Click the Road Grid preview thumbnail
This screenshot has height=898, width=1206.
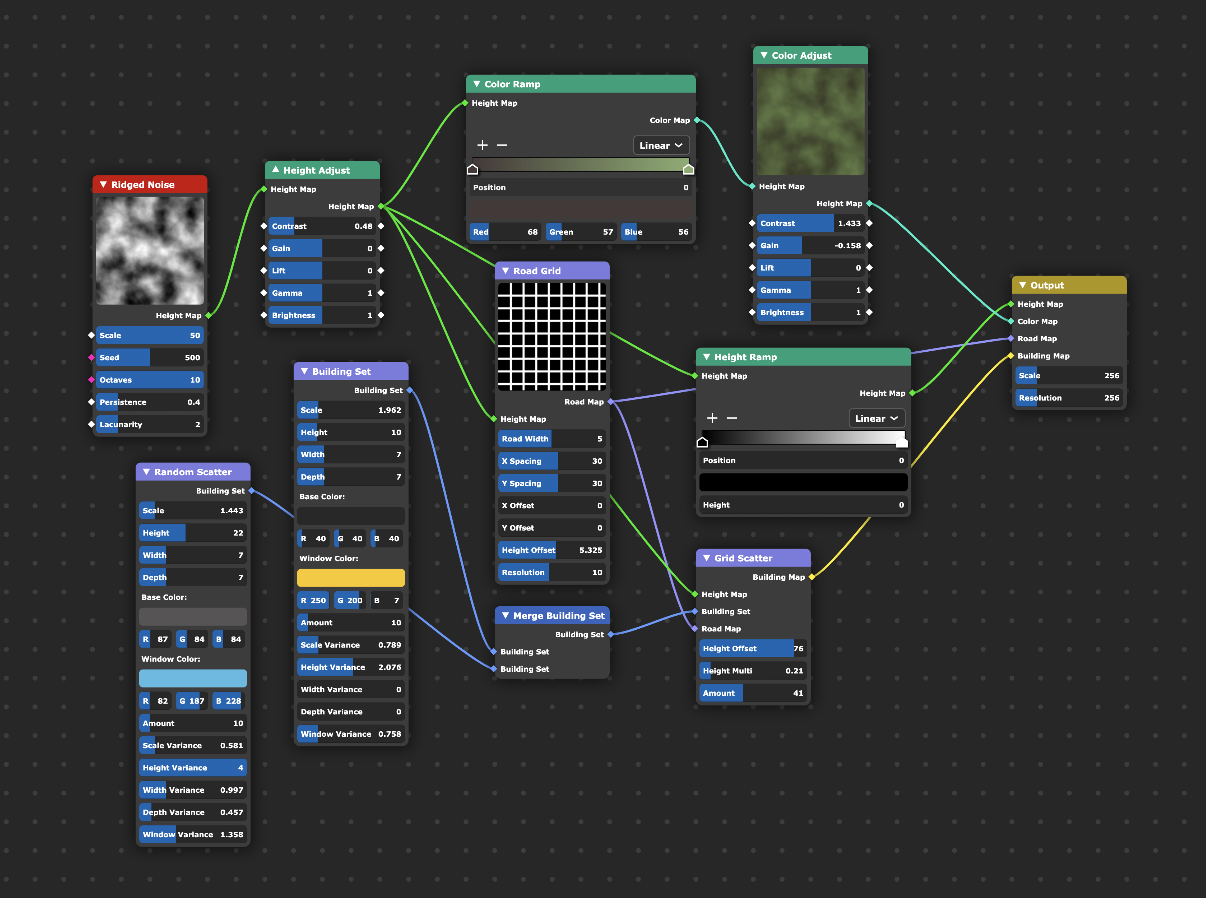tap(552, 336)
